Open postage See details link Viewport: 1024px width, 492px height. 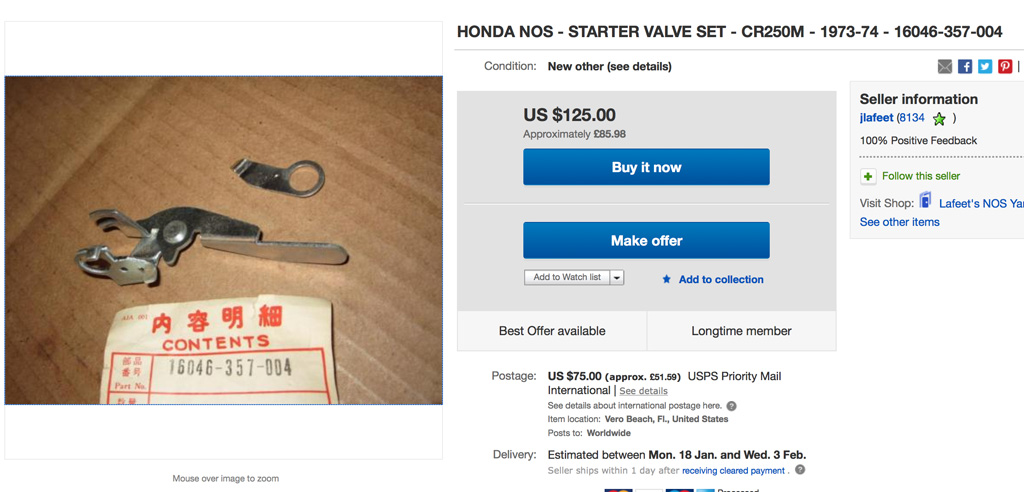click(x=643, y=391)
